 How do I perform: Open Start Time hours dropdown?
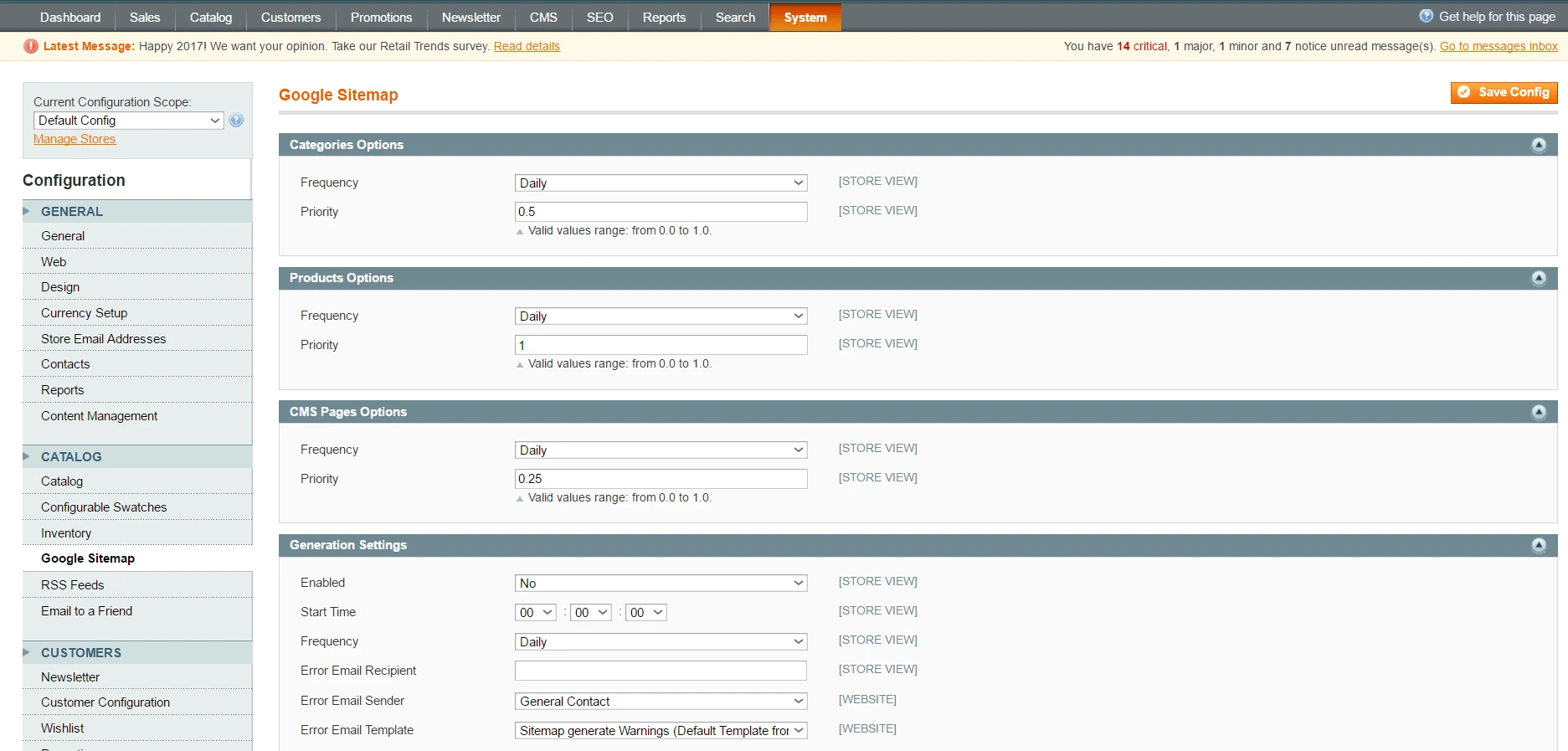(536, 613)
